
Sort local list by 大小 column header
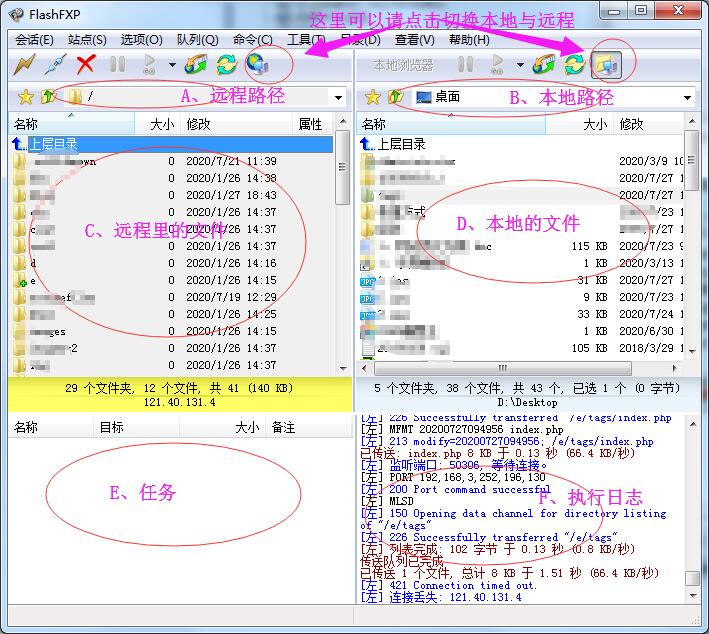[x=579, y=124]
